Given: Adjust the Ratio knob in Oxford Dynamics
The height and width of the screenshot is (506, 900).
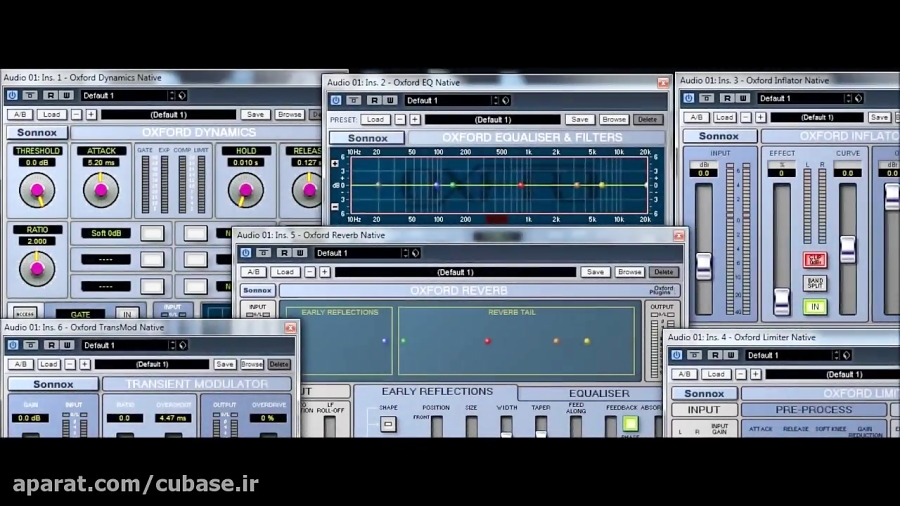Looking at the screenshot, I should pos(37,268).
